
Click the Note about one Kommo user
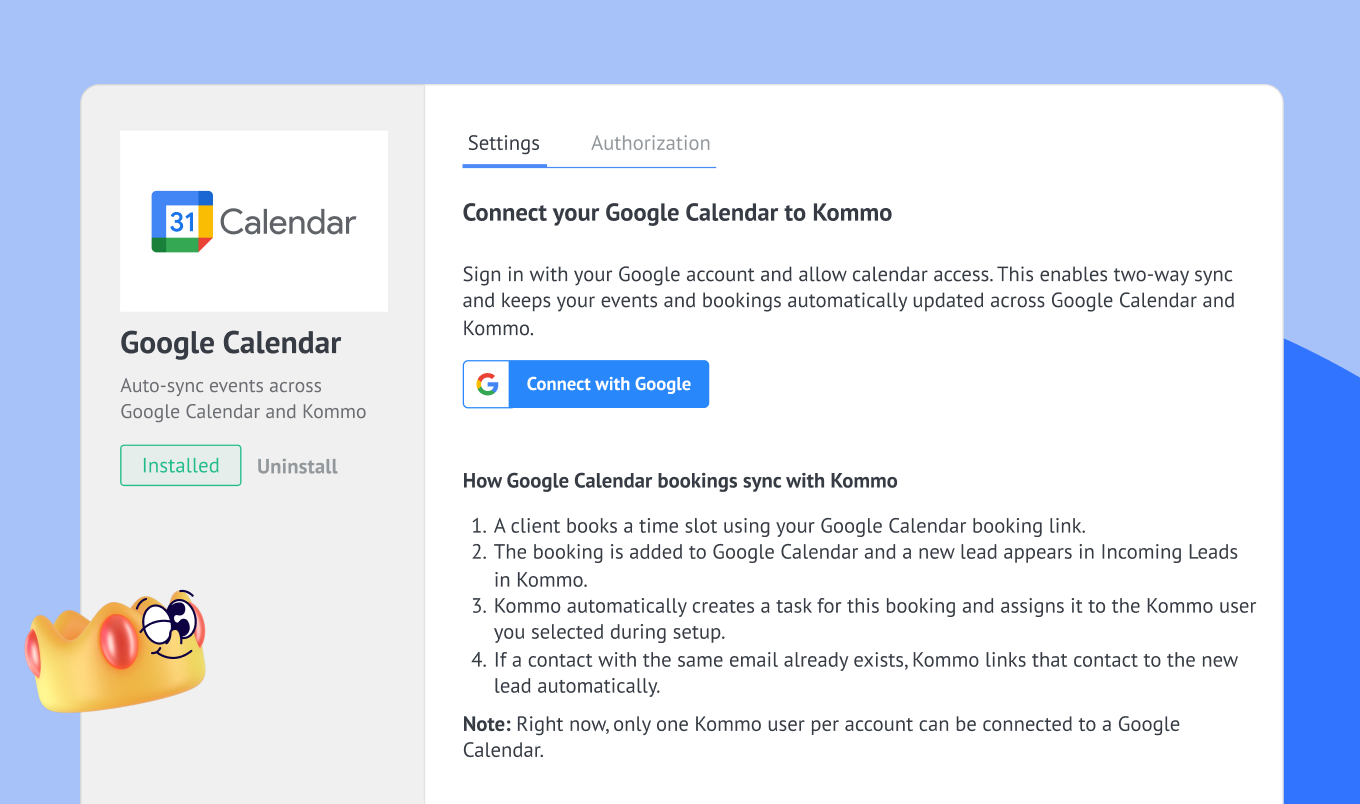click(820, 737)
